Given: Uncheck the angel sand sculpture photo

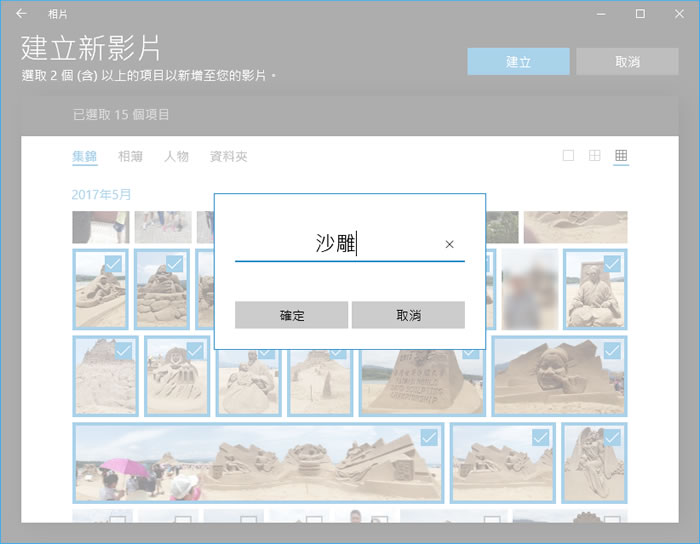Looking at the screenshot, I should pyautogui.click(x=594, y=463).
